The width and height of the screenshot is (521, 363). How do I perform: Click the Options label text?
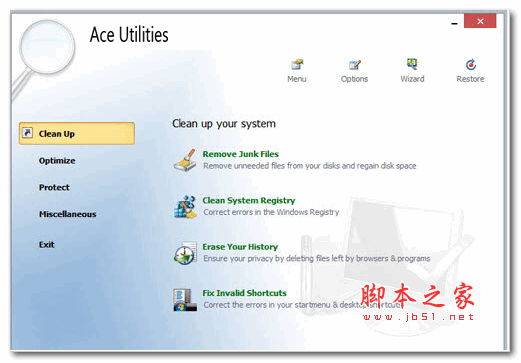(x=354, y=79)
